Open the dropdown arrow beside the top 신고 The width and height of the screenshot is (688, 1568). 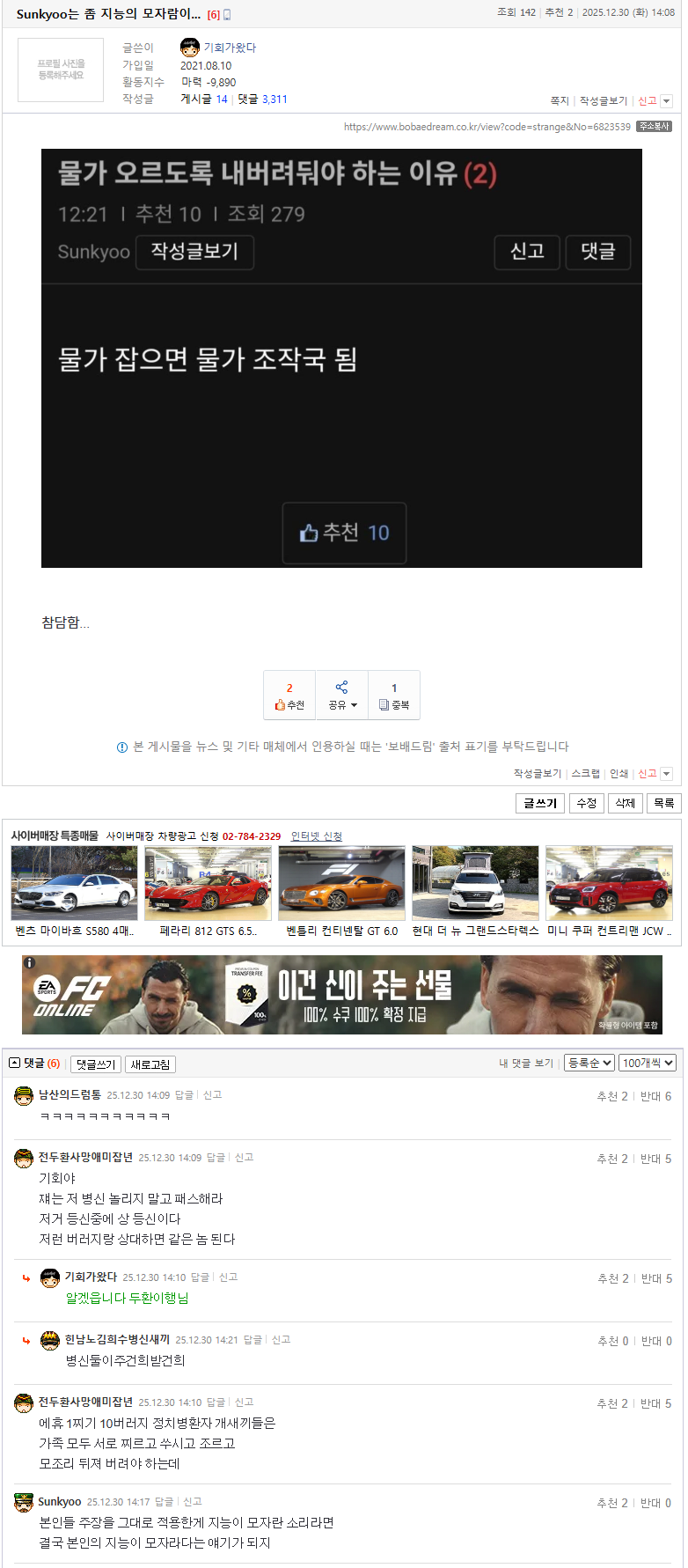667,101
